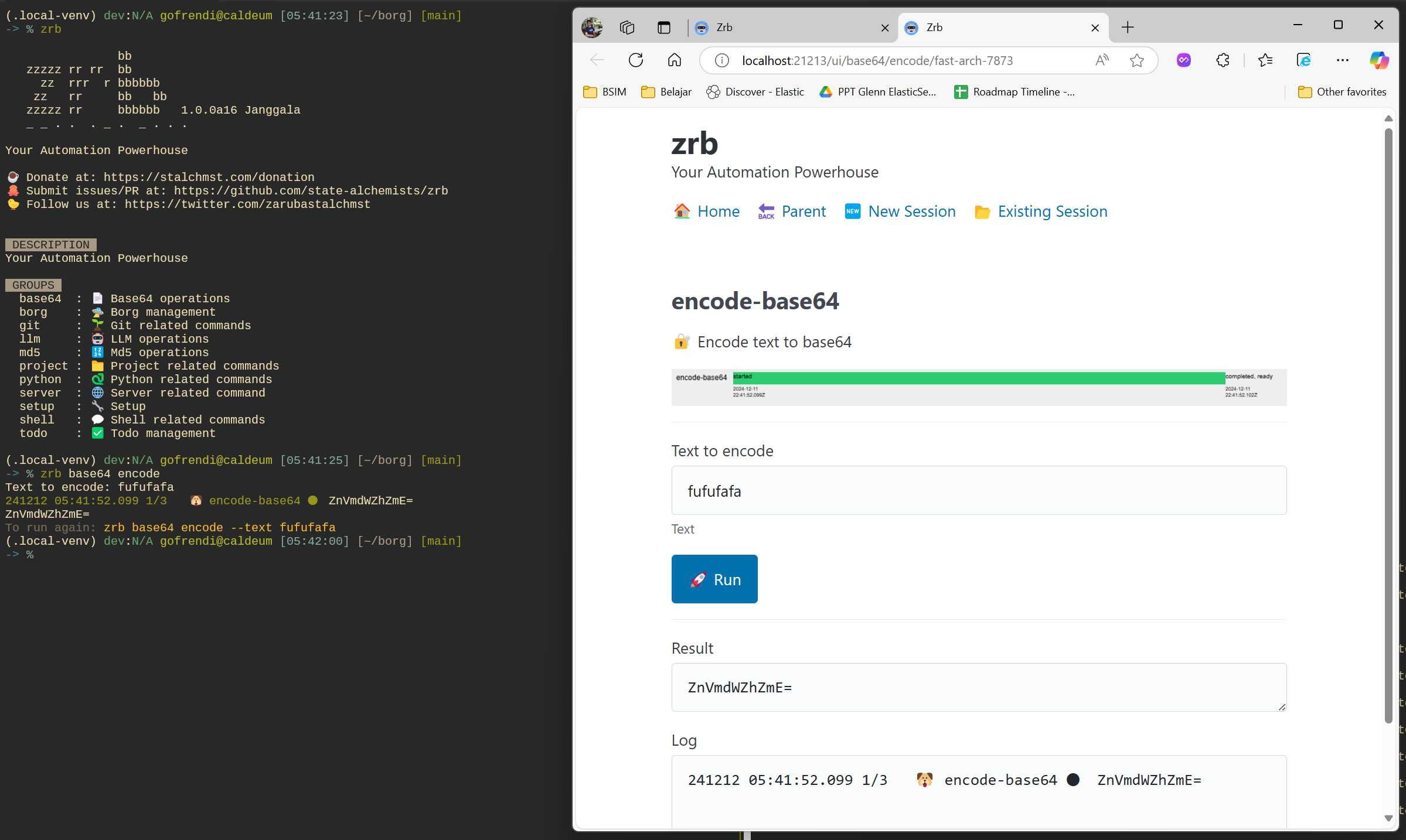Viewport: 1406px width, 840px height.
Task: Click the Twitter URL in the terminal
Action: point(247,204)
